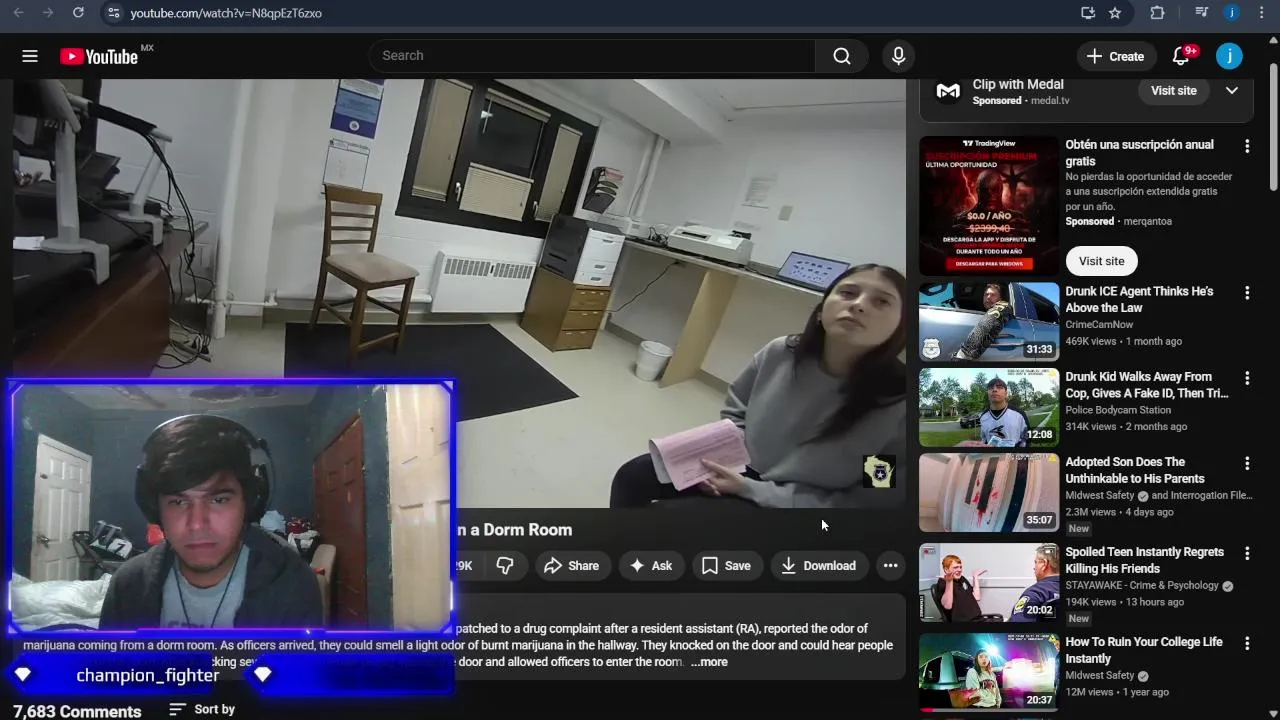The height and width of the screenshot is (720, 1280).
Task: Open TradingView ad thumbnail
Action: pos(989,206)
